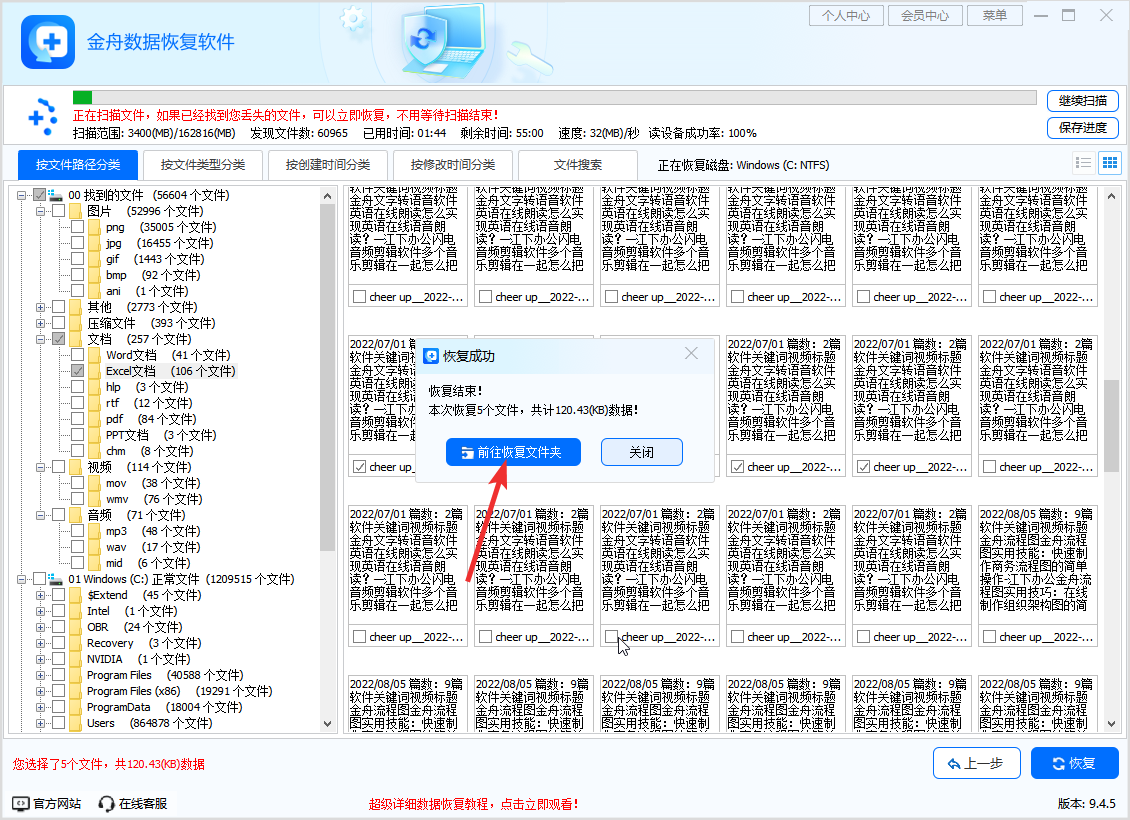Click folder icon of wav row

point(94,547)
